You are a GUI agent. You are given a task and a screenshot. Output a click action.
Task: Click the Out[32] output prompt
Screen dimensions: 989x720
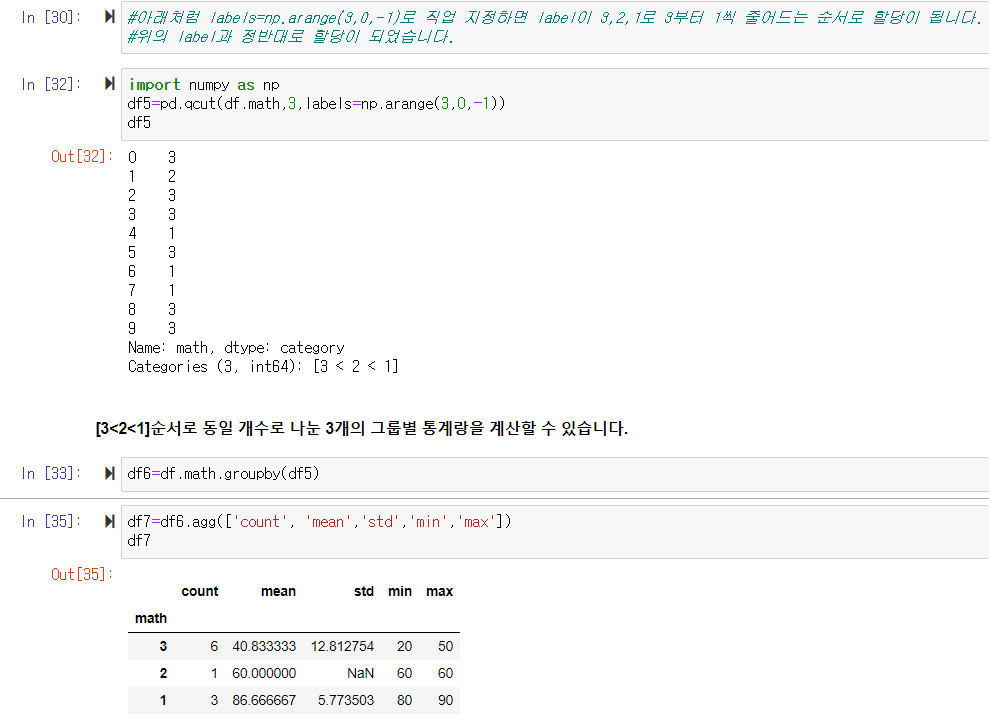click(82, 156)
